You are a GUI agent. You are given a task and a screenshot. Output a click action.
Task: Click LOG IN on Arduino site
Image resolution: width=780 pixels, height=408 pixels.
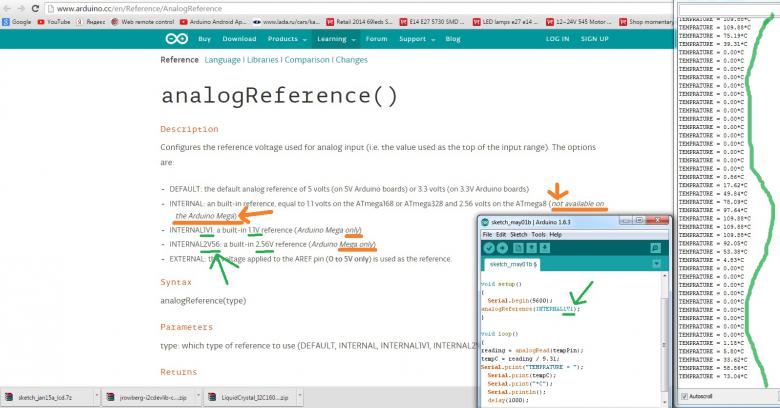(x=557, y=39)
